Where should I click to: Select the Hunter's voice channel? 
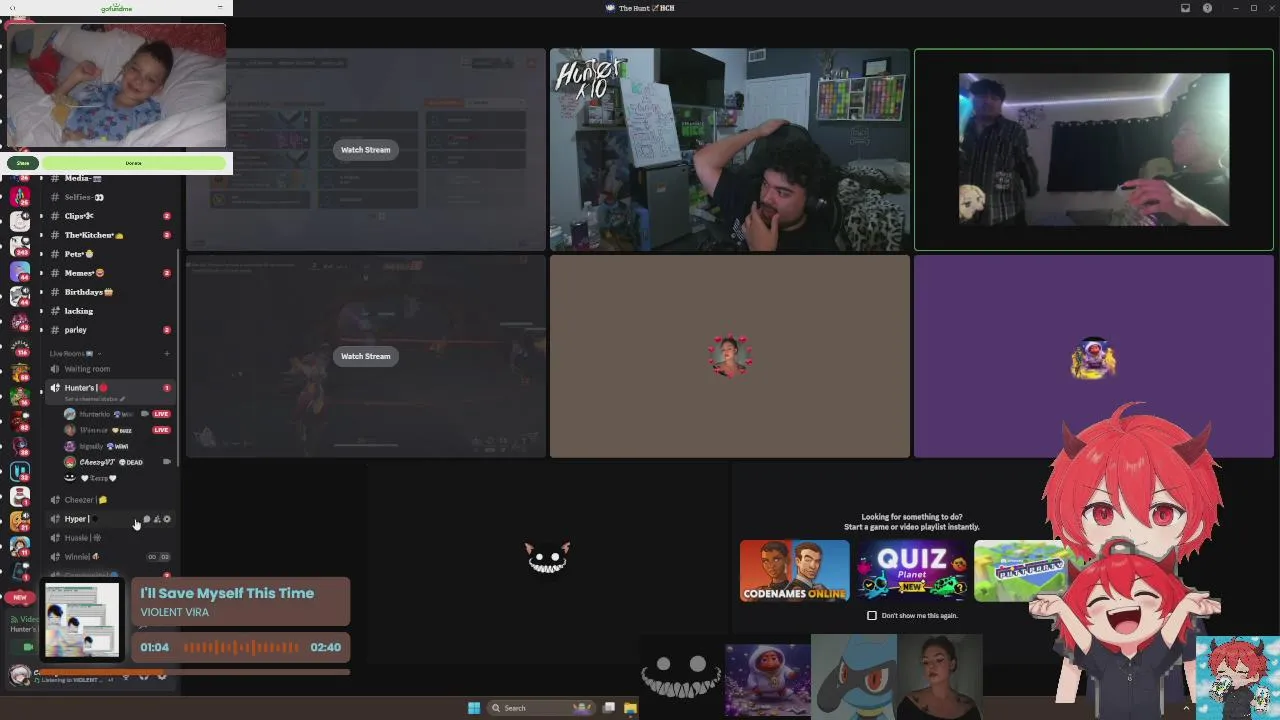108,388
